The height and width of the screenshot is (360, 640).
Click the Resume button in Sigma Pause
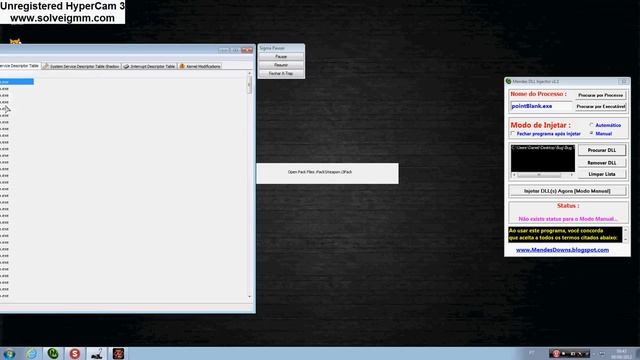coord(281,65)
